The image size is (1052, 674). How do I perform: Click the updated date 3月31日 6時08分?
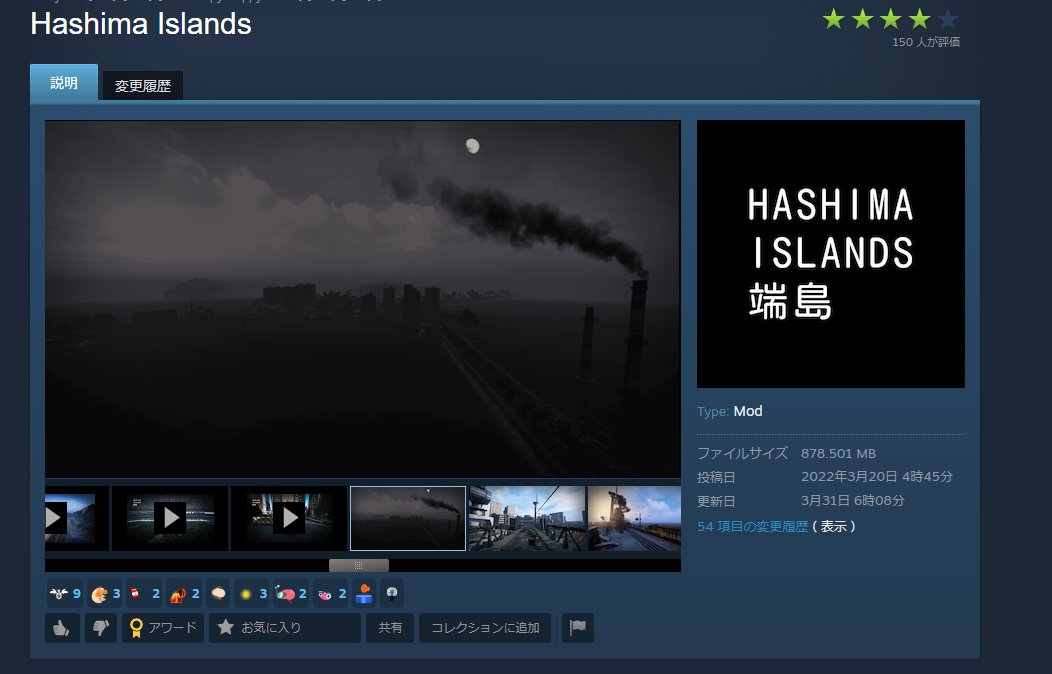[x=853, y=501]
